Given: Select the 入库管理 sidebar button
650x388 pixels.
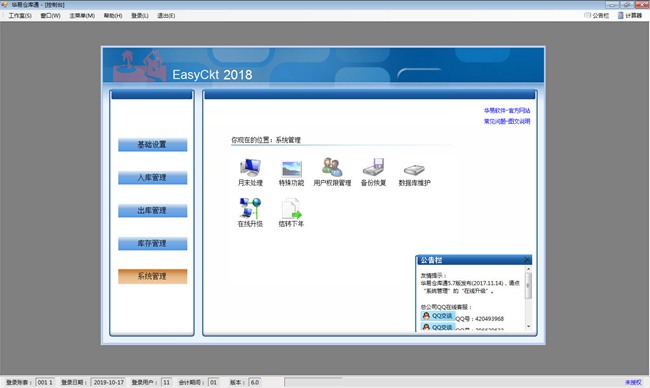Looking at the screenshot, I should point(152,177).
